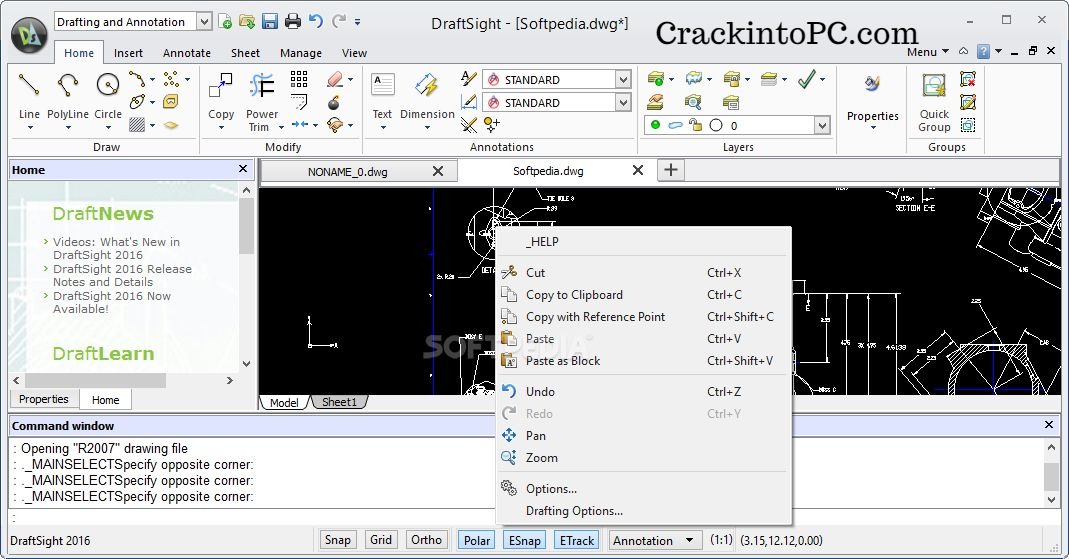Switch to the Insert ribbon tab
The width and height of the screenshot is (1069, 559).
point(128,52)
